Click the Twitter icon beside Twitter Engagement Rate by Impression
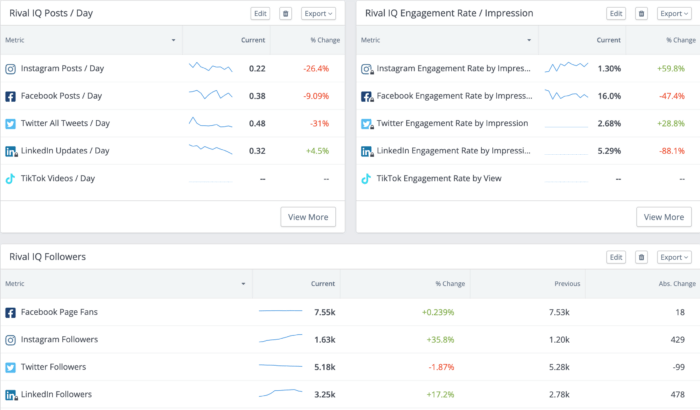700x410 pixels. click(x=367, y=124)
